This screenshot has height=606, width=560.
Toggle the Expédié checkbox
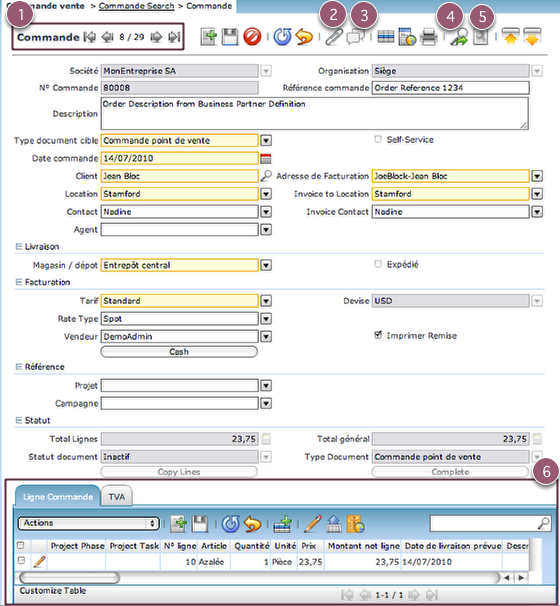click(x=378, y=264)
